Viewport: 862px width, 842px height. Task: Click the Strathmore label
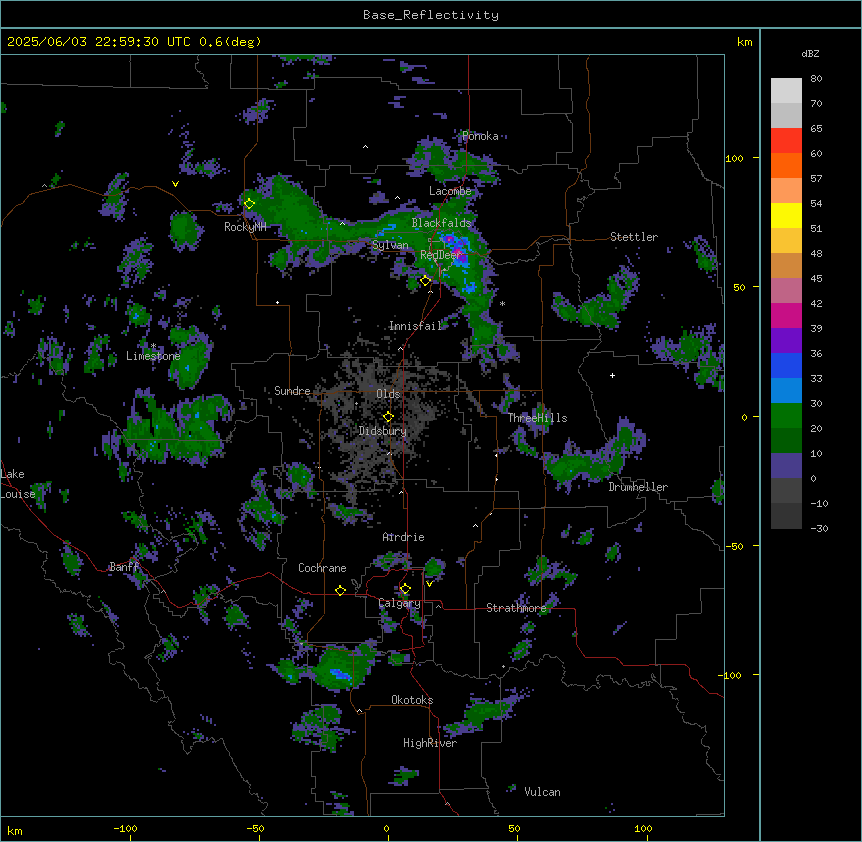tap(516, 608)
